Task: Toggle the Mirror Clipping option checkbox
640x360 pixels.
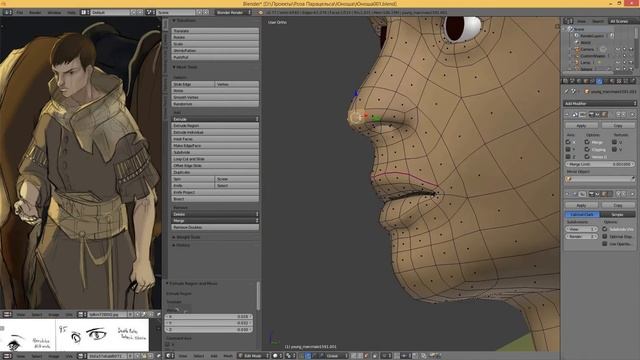Action: coord(587,149)
